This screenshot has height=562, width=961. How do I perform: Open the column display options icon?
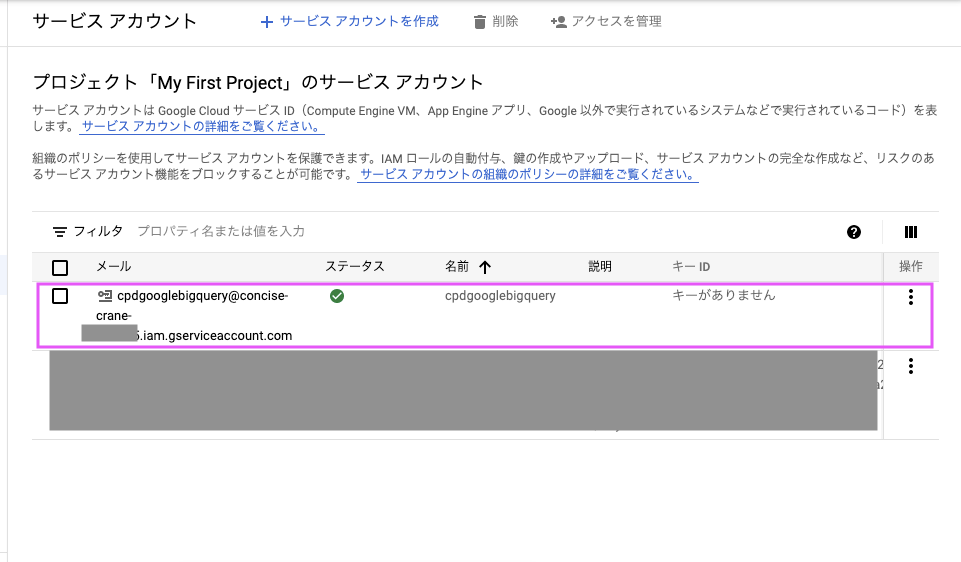click(911, 232)
